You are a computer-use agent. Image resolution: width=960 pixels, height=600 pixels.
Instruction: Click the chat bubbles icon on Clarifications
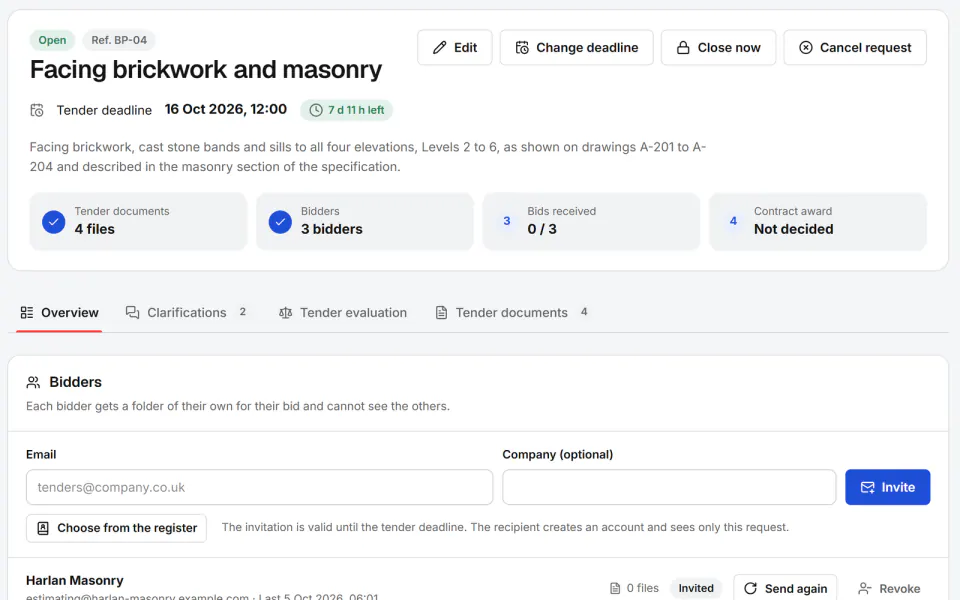[x=132, y=313]
